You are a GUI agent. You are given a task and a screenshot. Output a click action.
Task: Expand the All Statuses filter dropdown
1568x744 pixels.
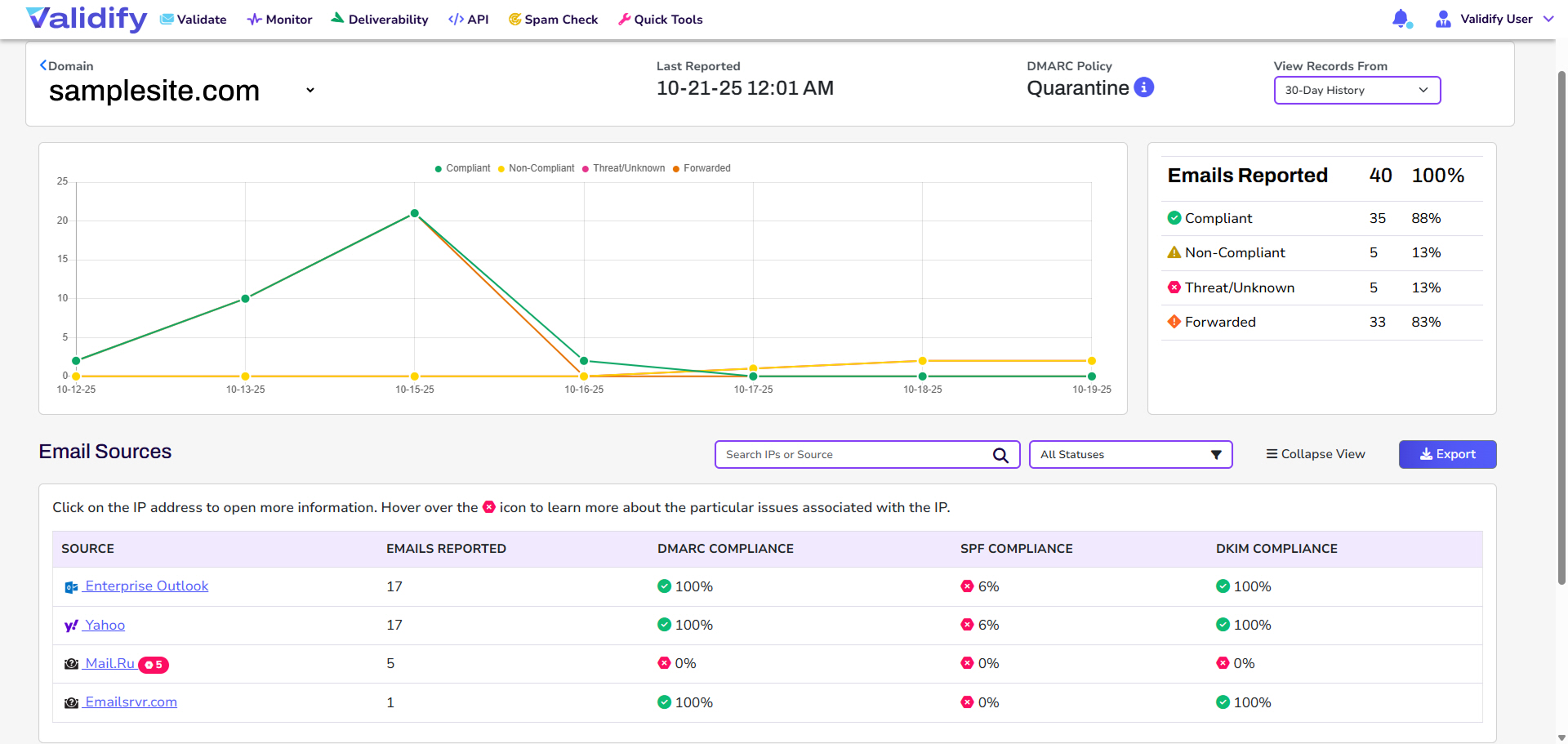[x=1130, y=455]
